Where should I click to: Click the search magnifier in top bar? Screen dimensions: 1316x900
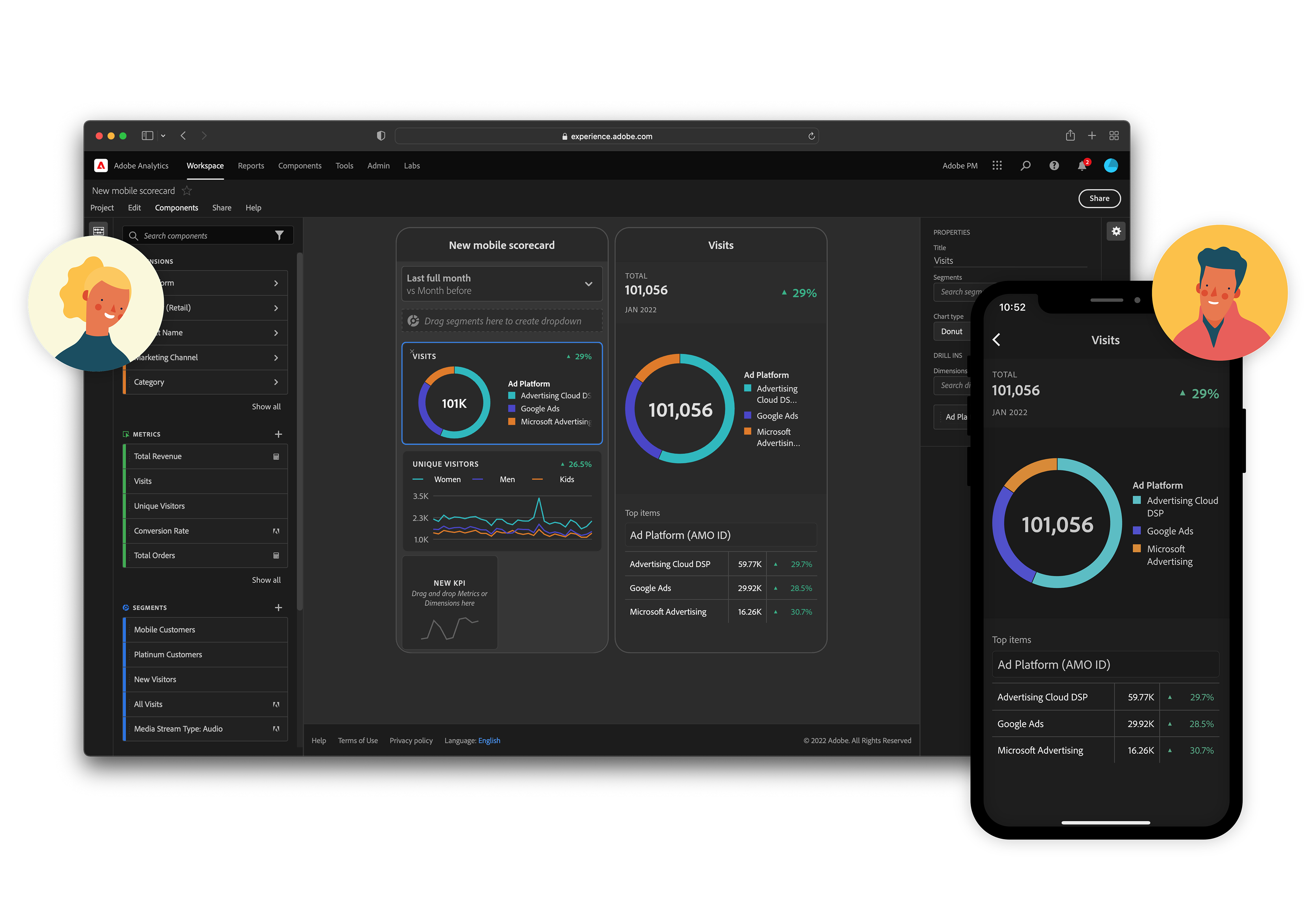click(1025, 166)
